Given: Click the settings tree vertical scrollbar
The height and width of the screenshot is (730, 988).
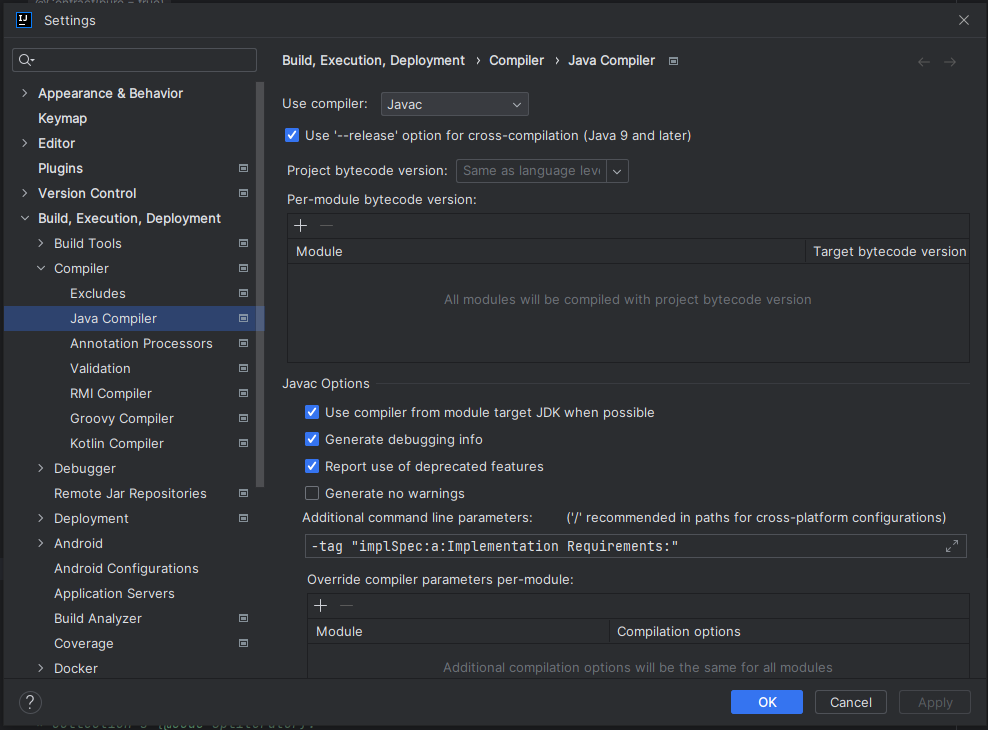Looking at the screenshot, I should (x=260, y=285).
